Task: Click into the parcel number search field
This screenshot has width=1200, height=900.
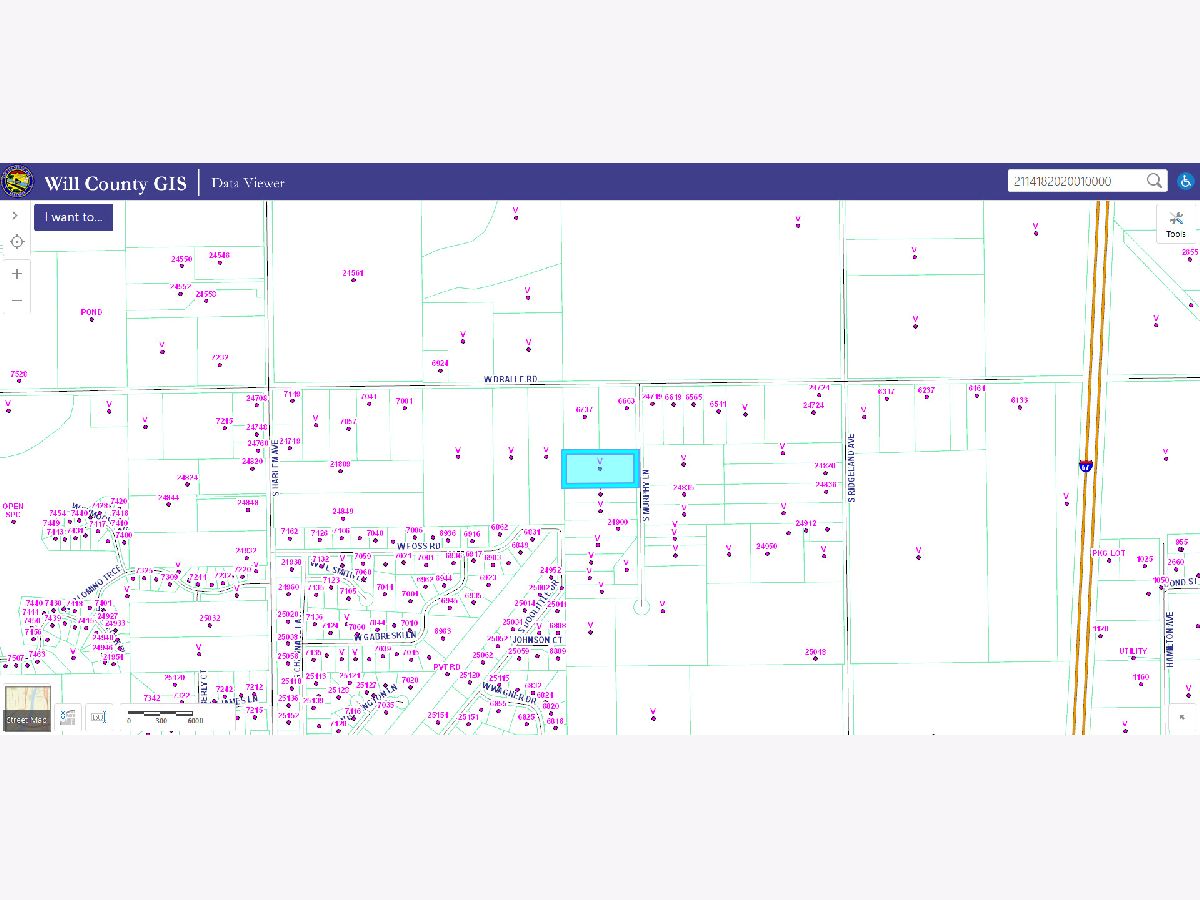Action: 1075,181
